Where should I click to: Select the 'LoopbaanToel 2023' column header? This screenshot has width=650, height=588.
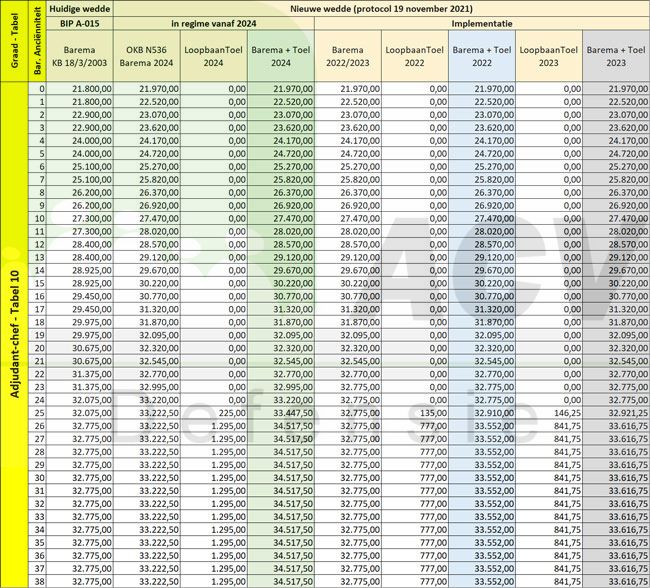[549, 56]
